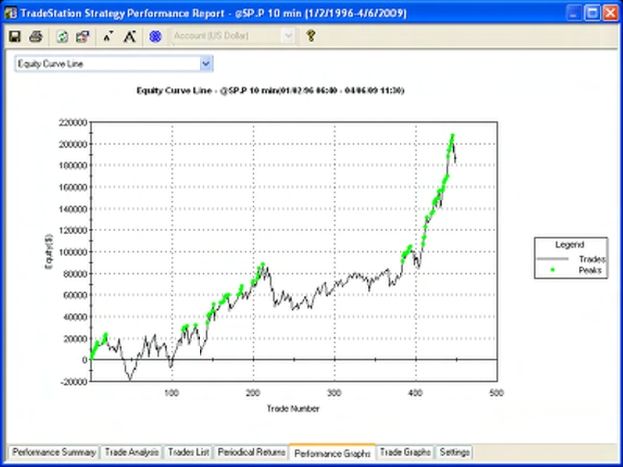Image resolution: width=623 pixels, height=467 pixels.
Task: Click the 200000 y-axis value
Action: coord(73,144)
